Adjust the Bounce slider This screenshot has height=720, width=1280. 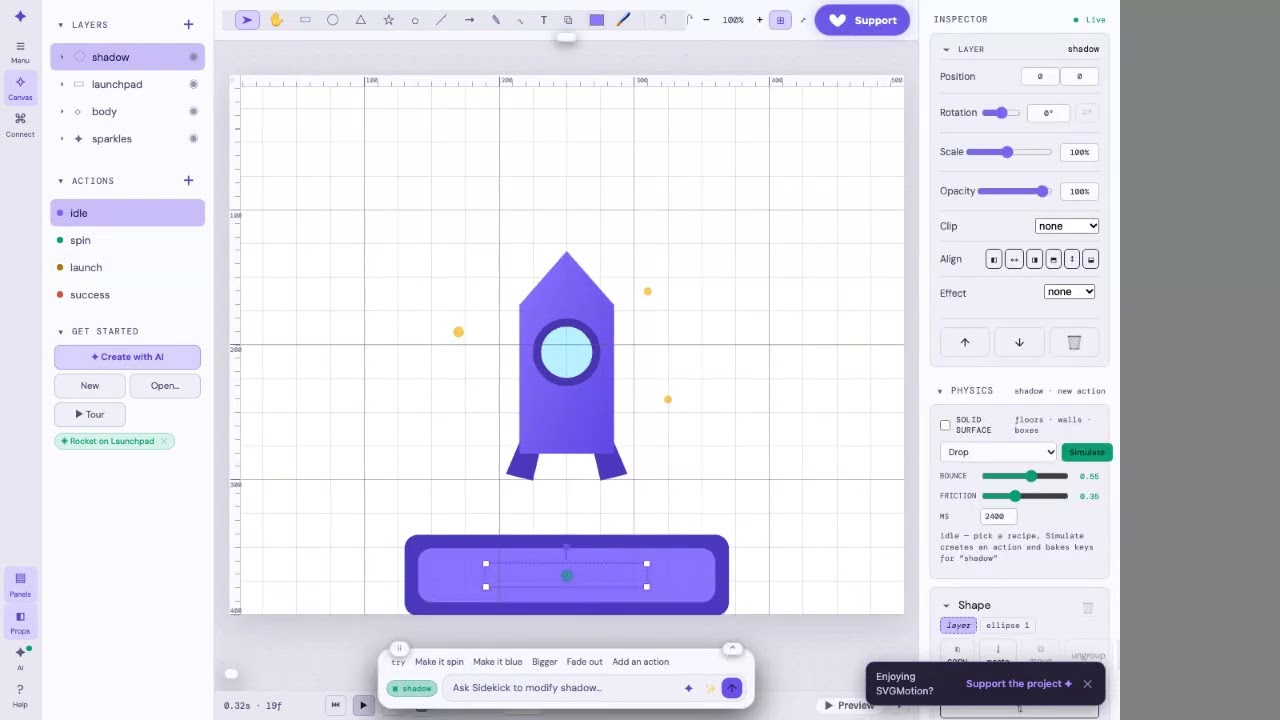1025,476
